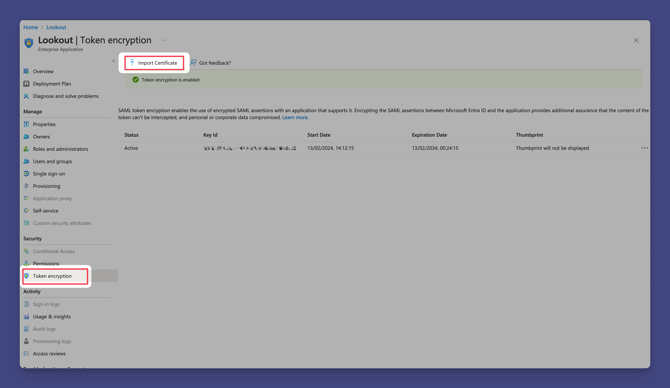670x388 pixels.
Task: Open the ellipsis menu beside page title
Action: click(164, 40)
